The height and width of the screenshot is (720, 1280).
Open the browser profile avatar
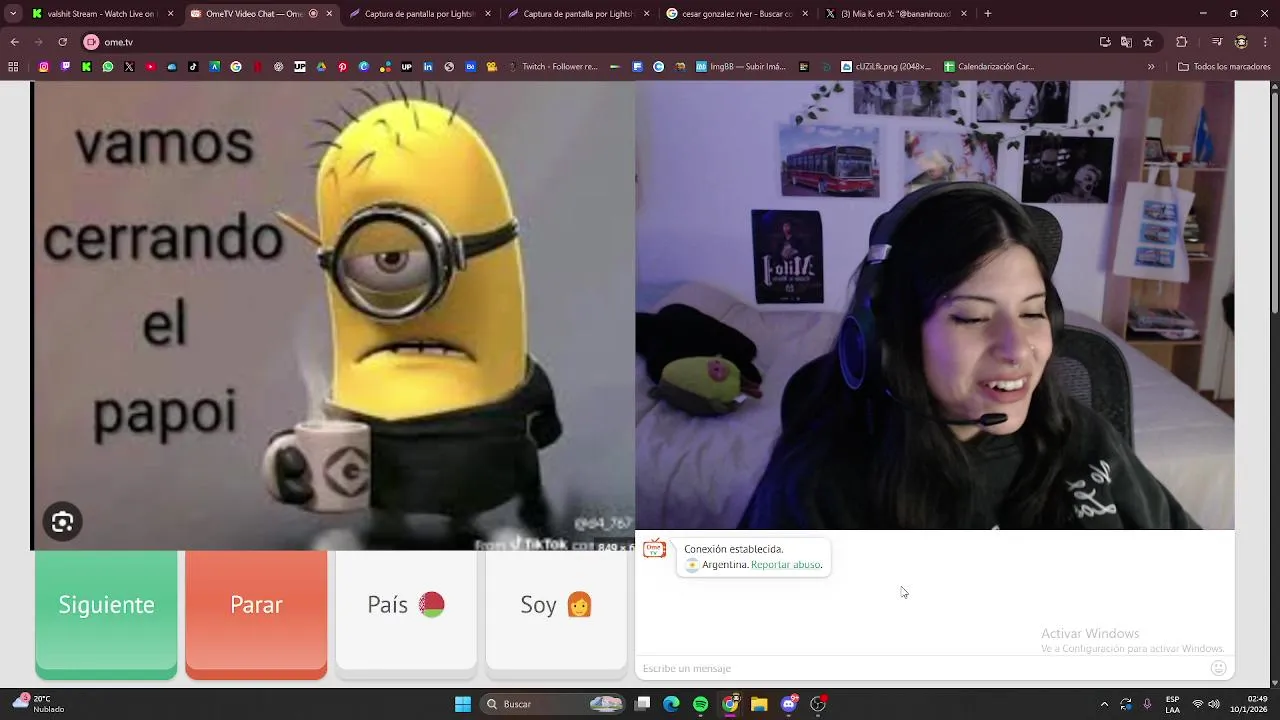point(1241,42)
